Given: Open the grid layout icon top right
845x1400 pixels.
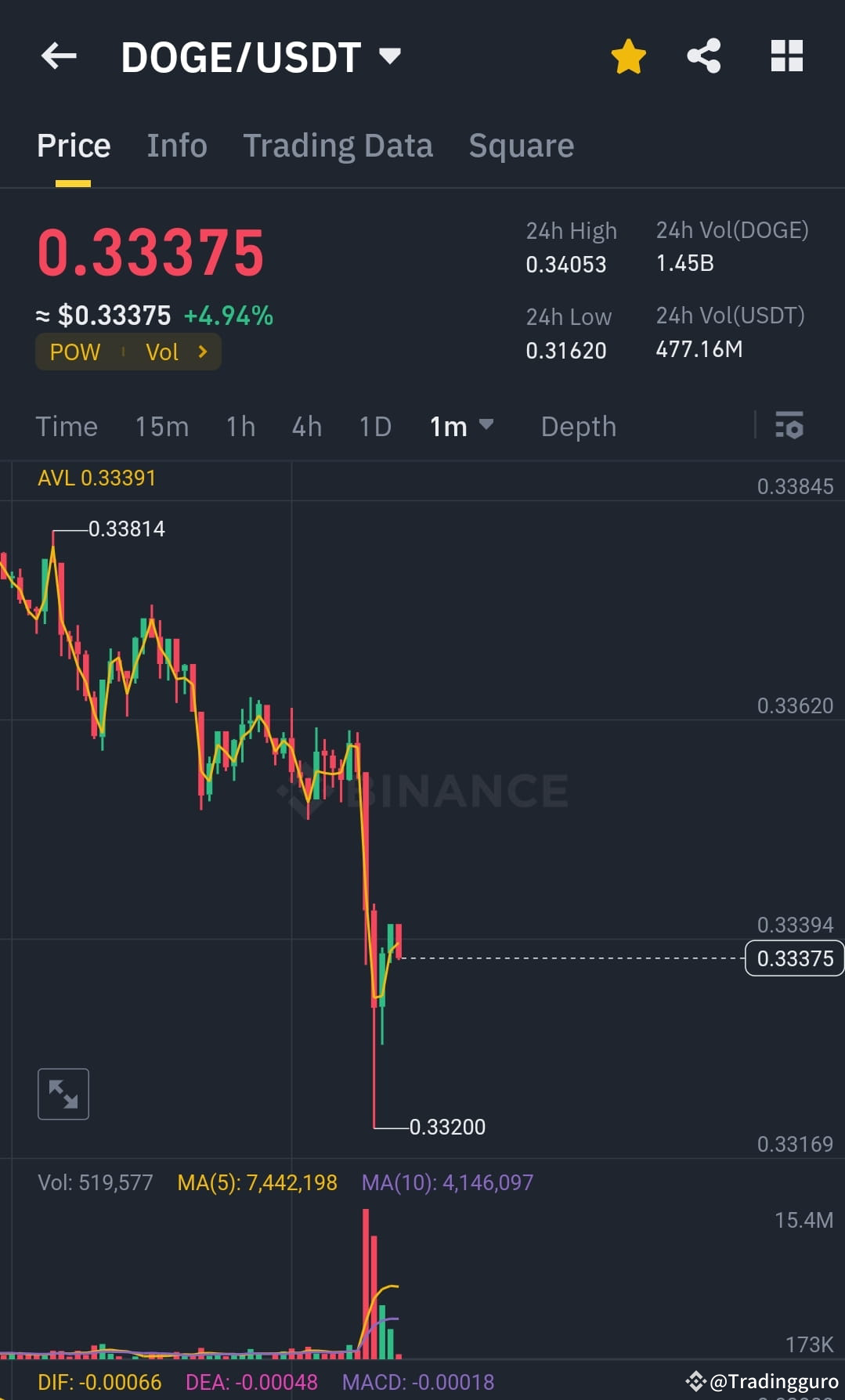Looking at the screenshot, I should (785, 56).
